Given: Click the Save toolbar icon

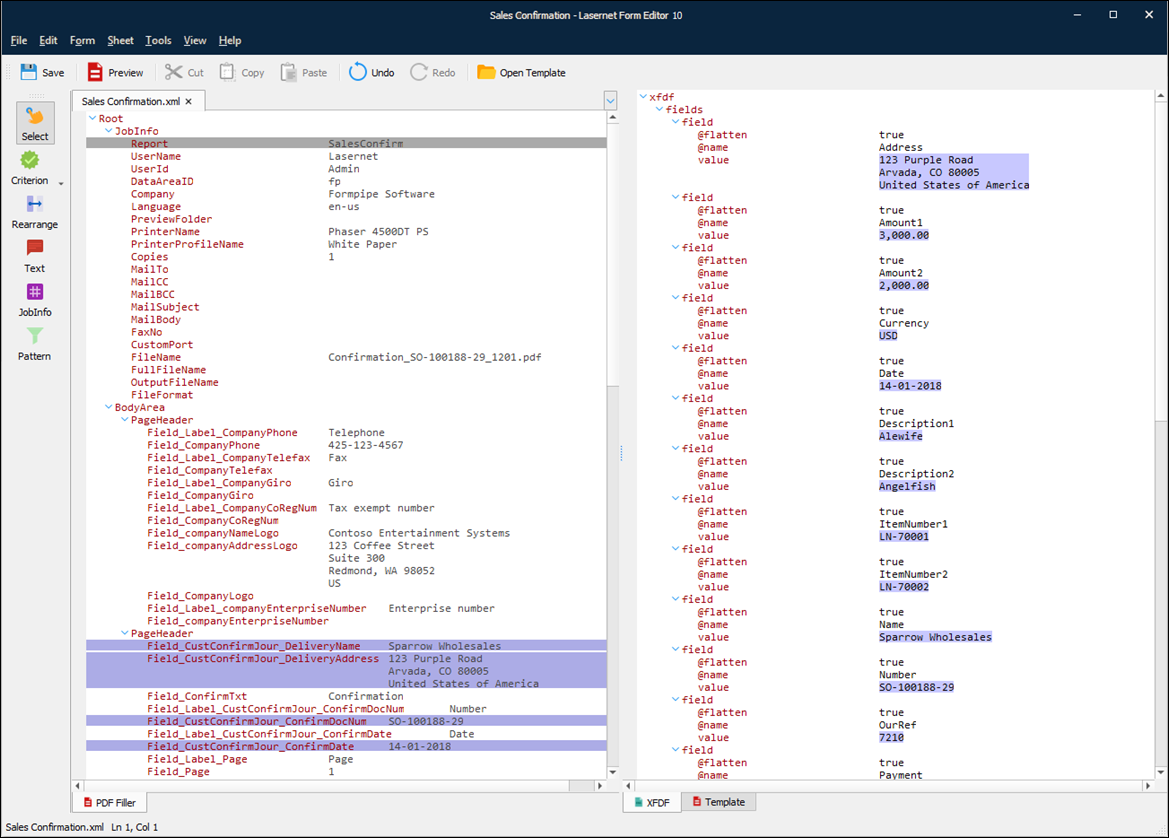Looking at the screenshot, I should [x=28, y=72].
